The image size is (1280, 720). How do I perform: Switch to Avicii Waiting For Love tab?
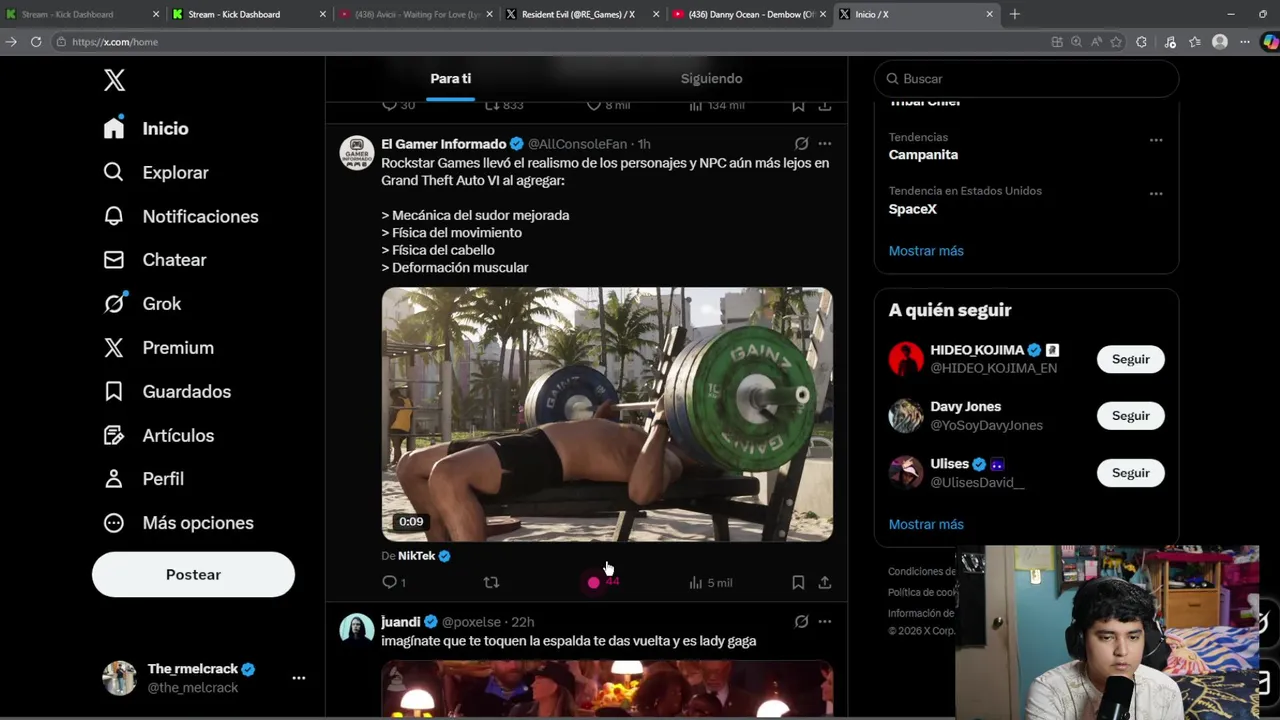[415, 14]
